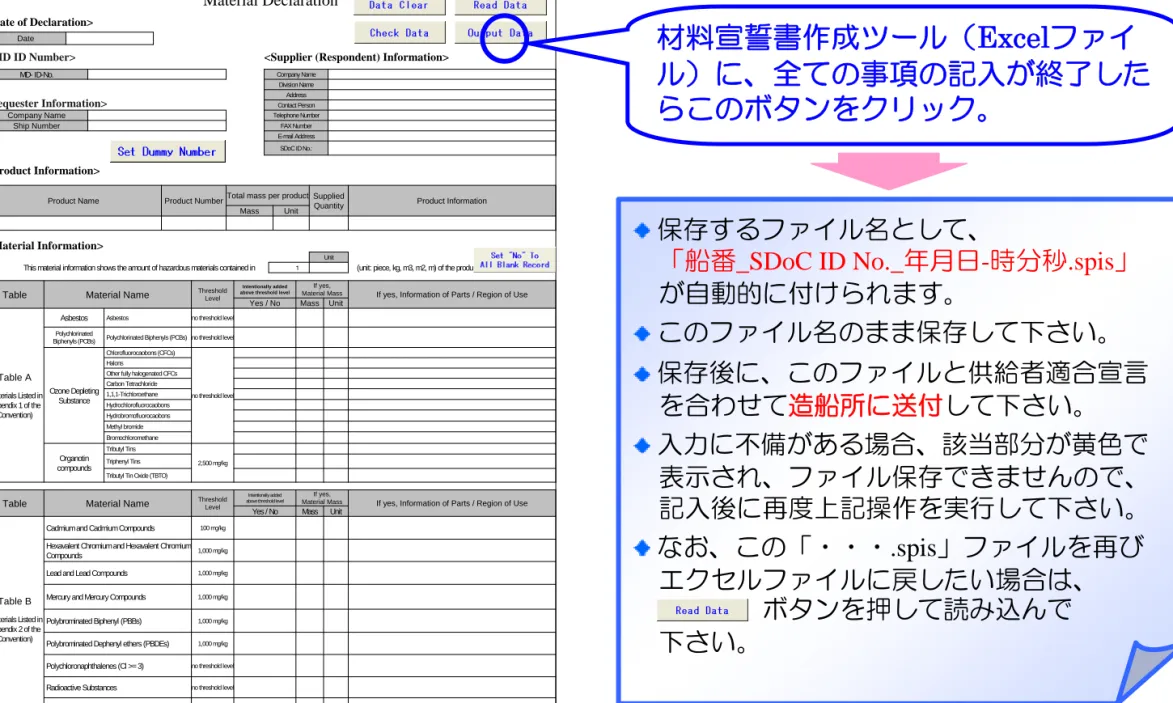Screen dimensions: 1173x703
Task: Click "Chlorofluorocarbons (CFCs)" material cell
Action: coord(147,352)
